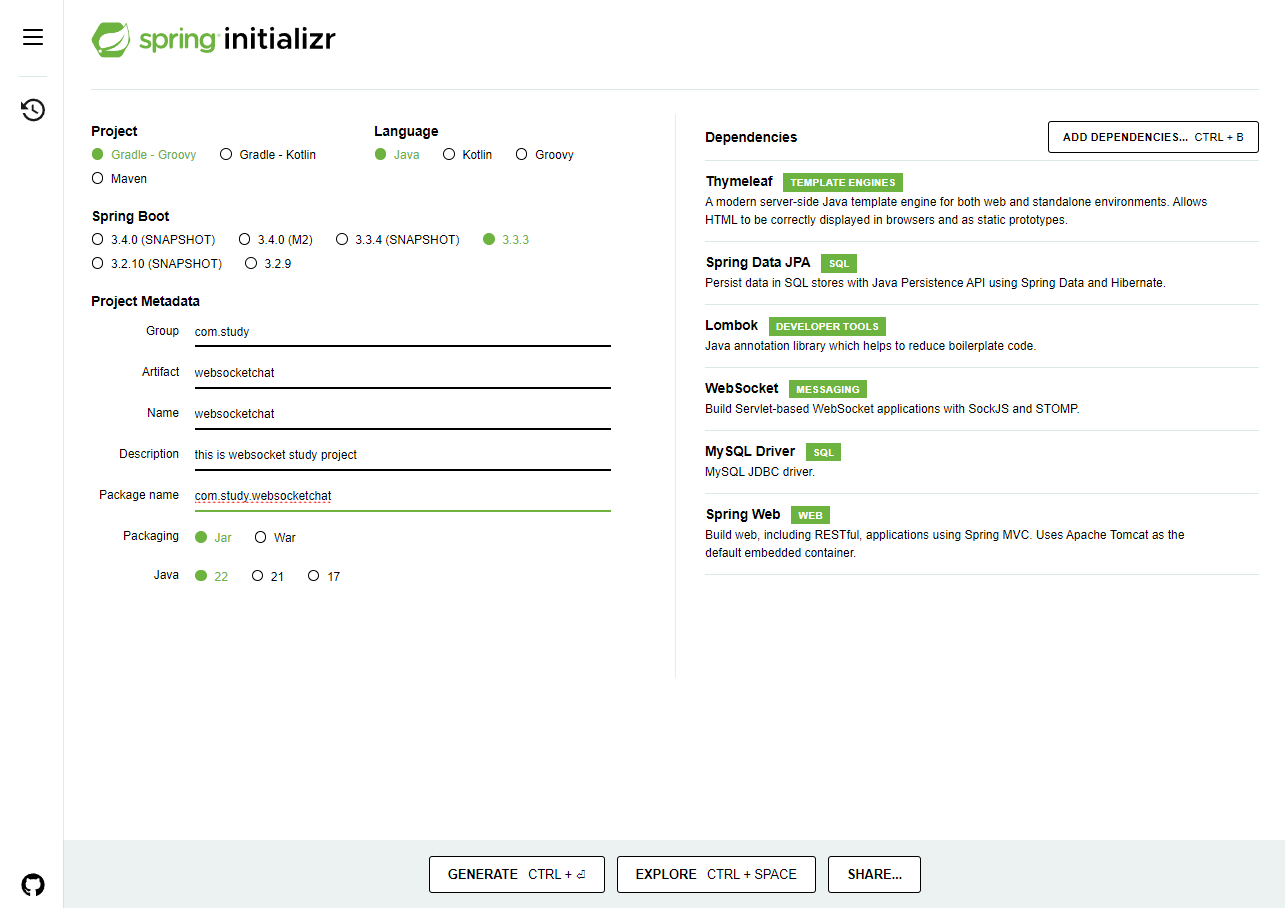
Task: Choose Groovy as the language
Action: click(x=545, y=155)
